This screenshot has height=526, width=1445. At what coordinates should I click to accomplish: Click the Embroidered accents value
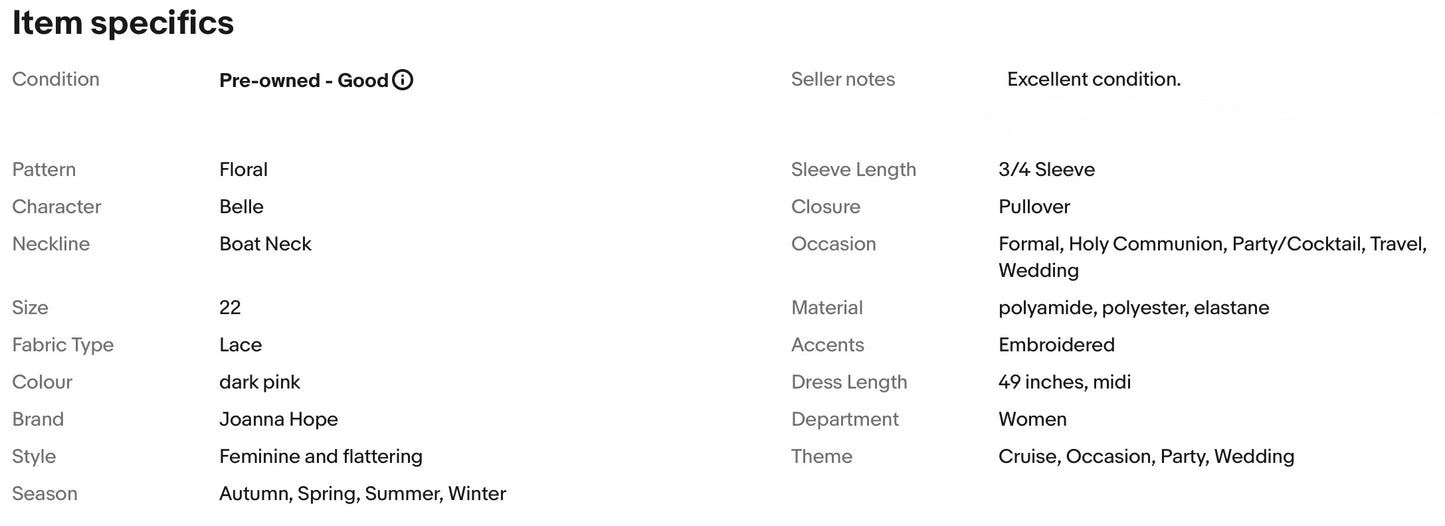[x=1057, y=345]
